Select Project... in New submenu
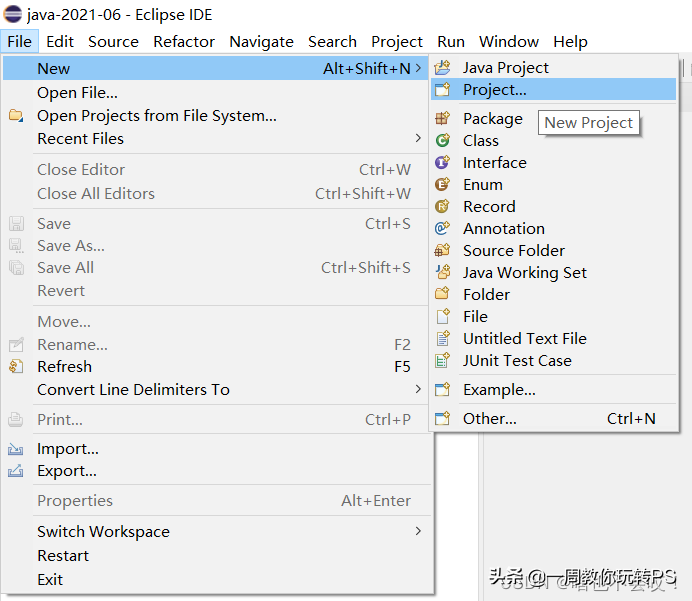This screenshot has height=601, width=692. pyautogui.click(x=553, y=90)
